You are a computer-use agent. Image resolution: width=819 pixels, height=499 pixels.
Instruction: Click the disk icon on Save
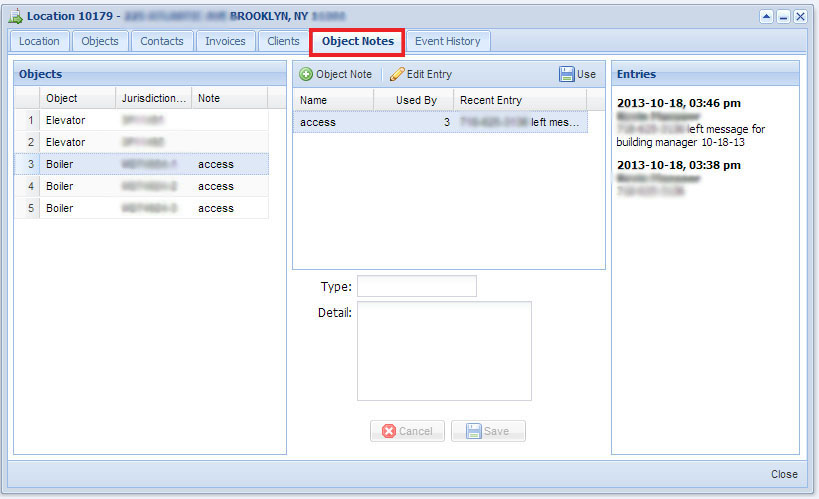[x=473, y=431]
